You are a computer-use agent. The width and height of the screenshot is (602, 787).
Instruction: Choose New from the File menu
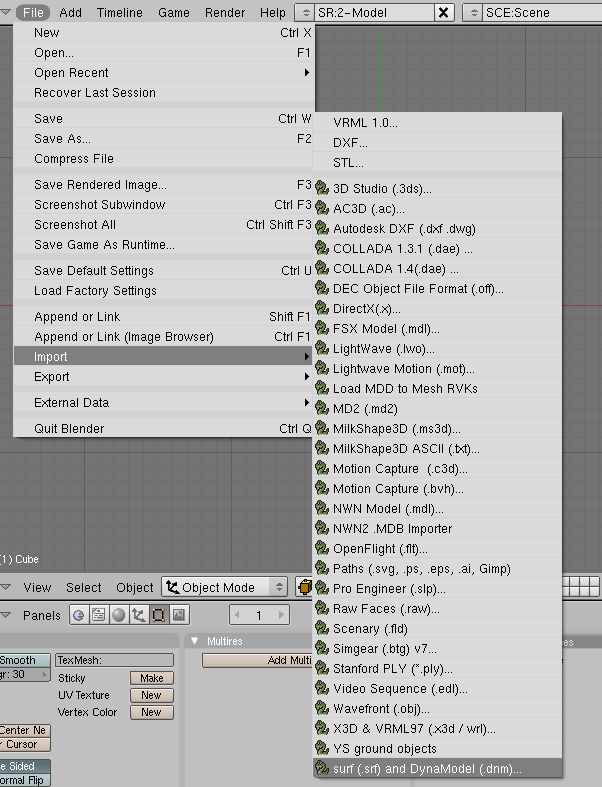click(x=164, y=33)
